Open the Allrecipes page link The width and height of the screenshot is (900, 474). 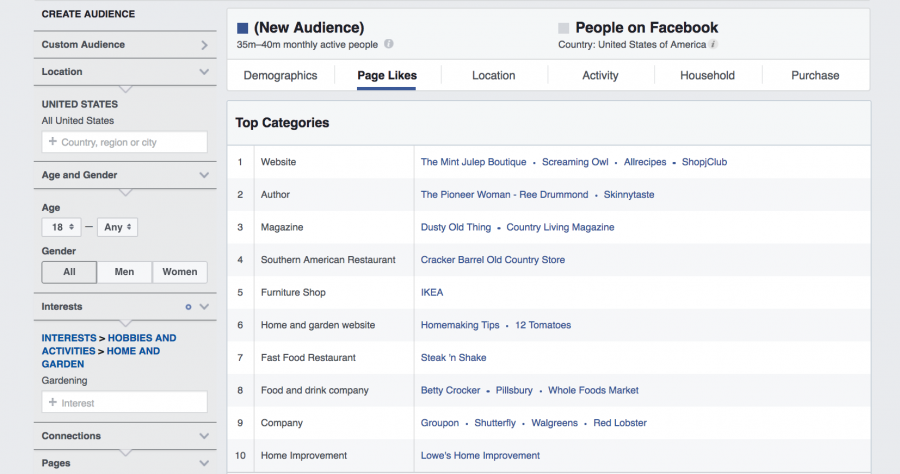point(645,162)
